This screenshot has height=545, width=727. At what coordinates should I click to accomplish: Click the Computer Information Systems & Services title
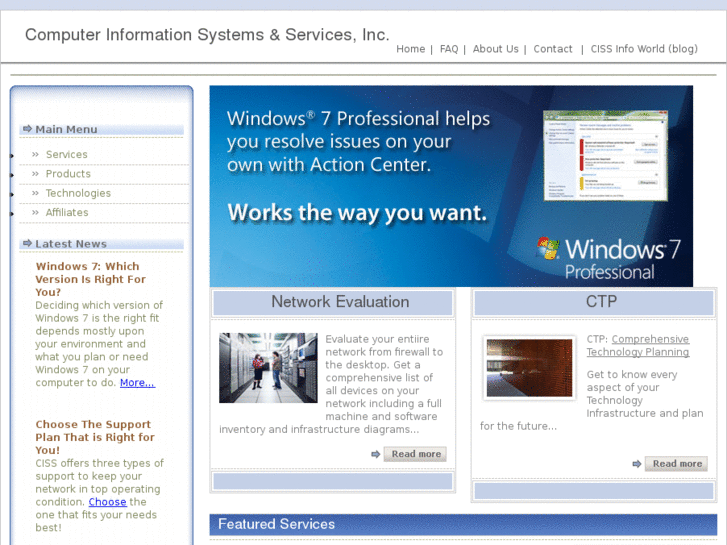click(207, 35)
